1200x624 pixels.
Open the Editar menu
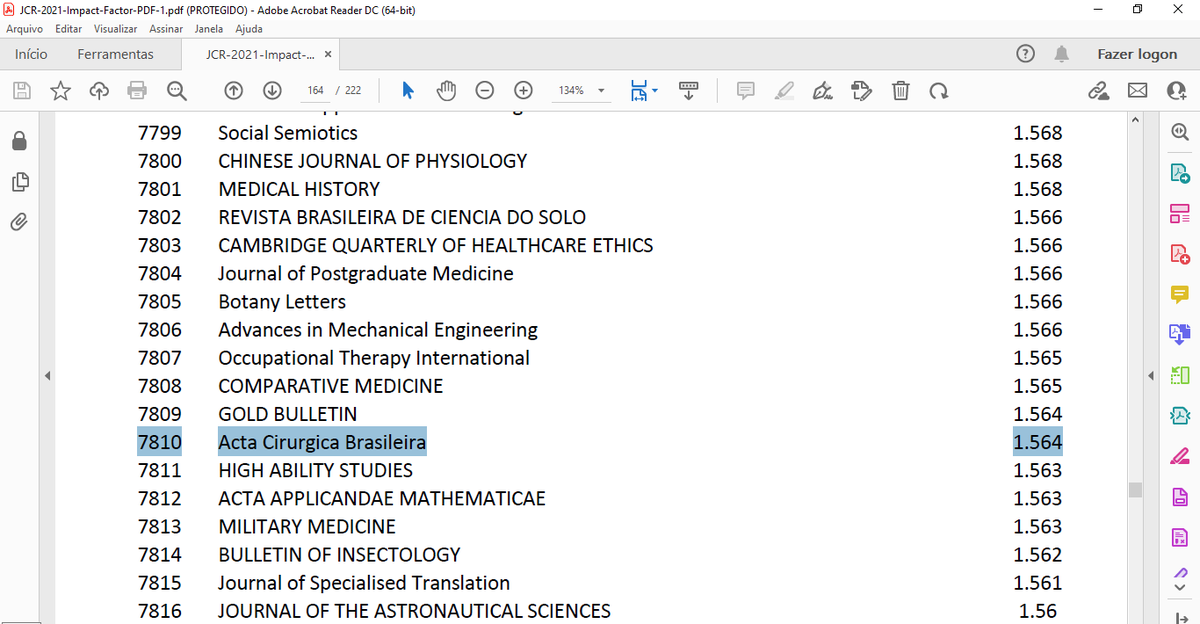[69, 29]
